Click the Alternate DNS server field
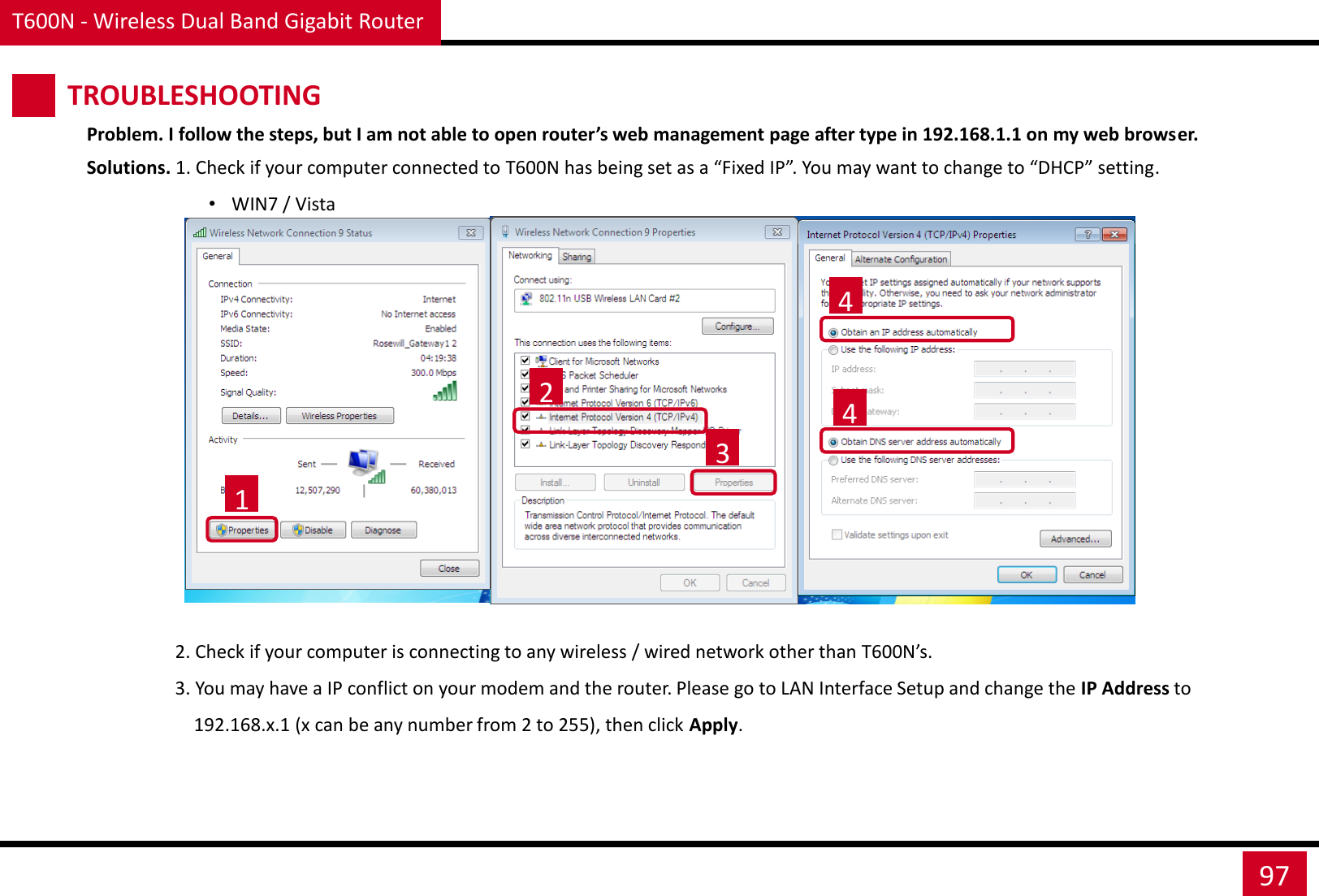Screen dimensions: 1319x896 click(x=1025, y=500)
